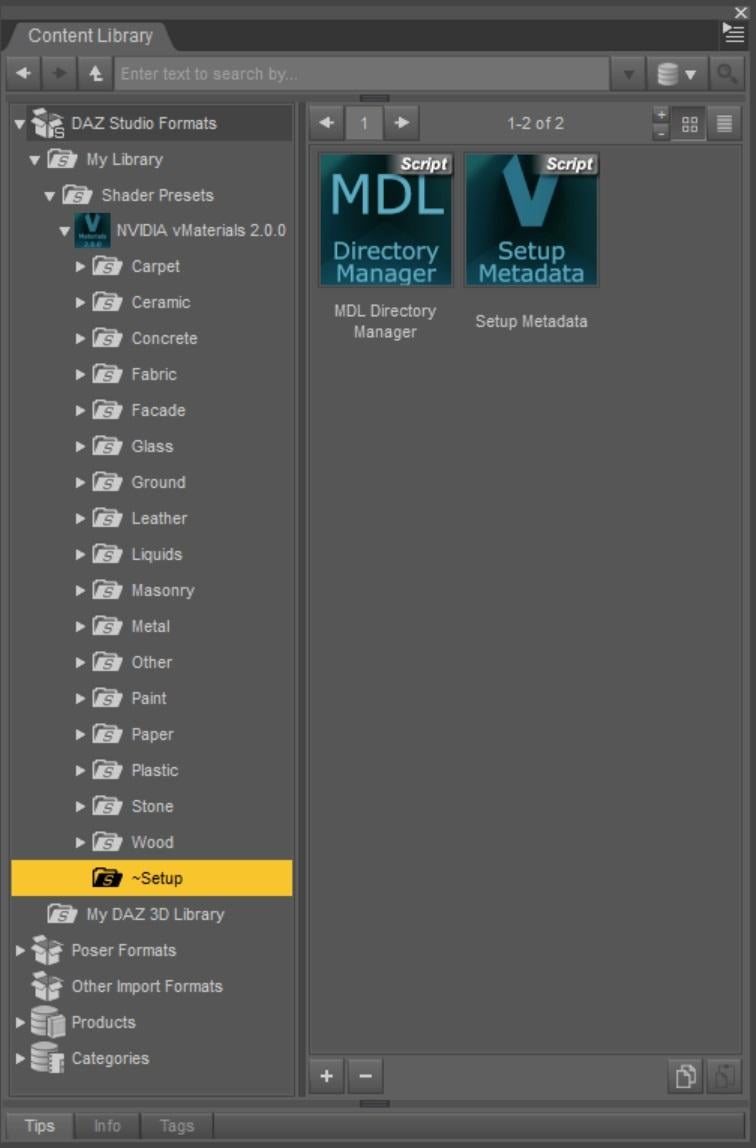Screen dimensions: 756x1148
Task: Open the Content Library pane options menu
Action: coord(733,34)
